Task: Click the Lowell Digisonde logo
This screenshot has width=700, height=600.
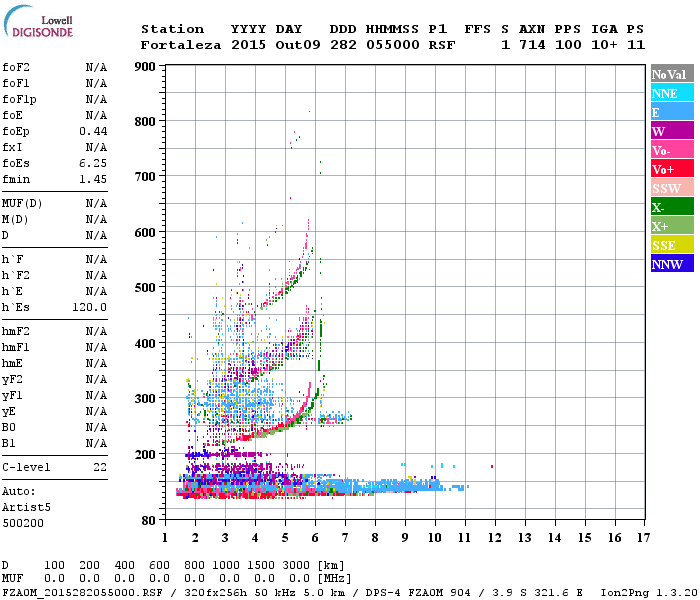Action: [x=38, y=21]
